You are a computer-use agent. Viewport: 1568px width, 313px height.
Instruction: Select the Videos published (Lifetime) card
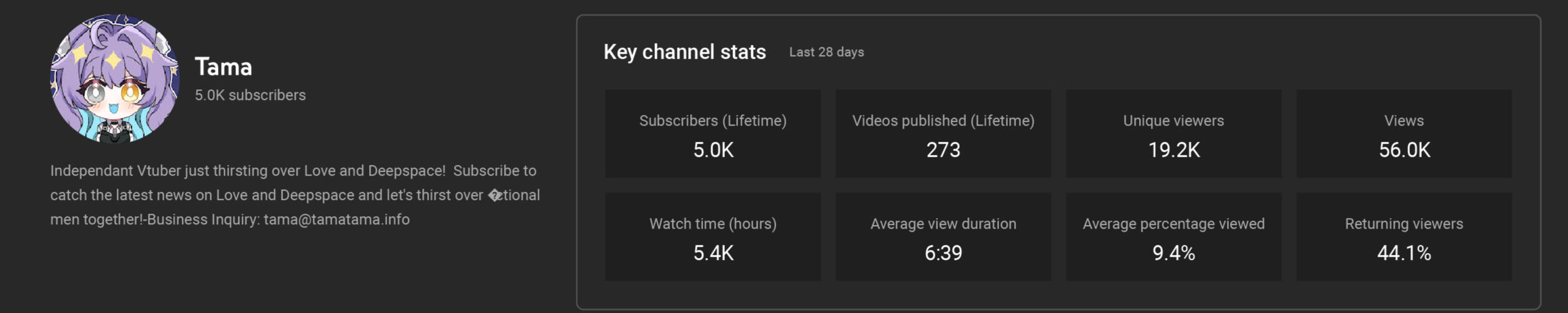tap(943, 133)
